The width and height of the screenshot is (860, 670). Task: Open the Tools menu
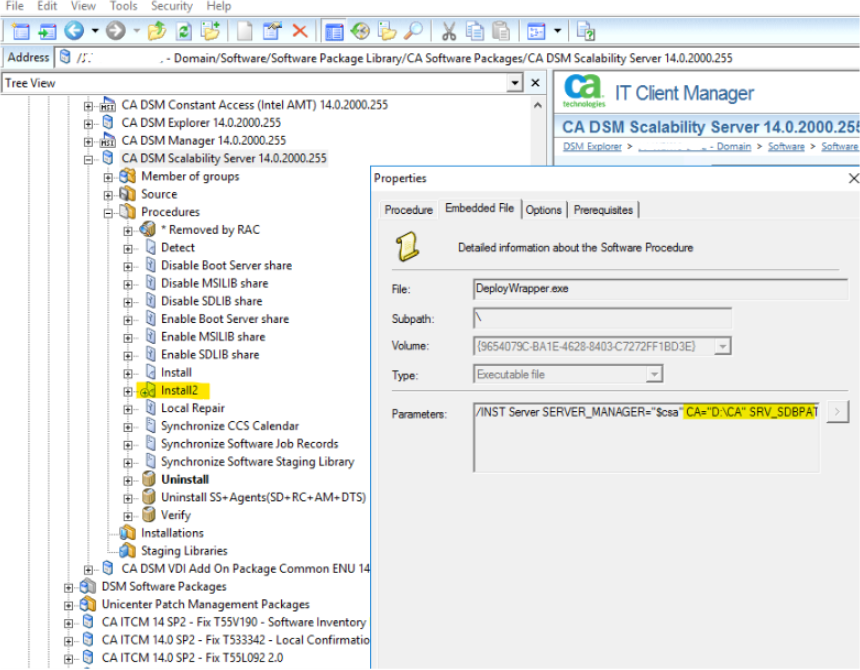click(x=123, y=6)
